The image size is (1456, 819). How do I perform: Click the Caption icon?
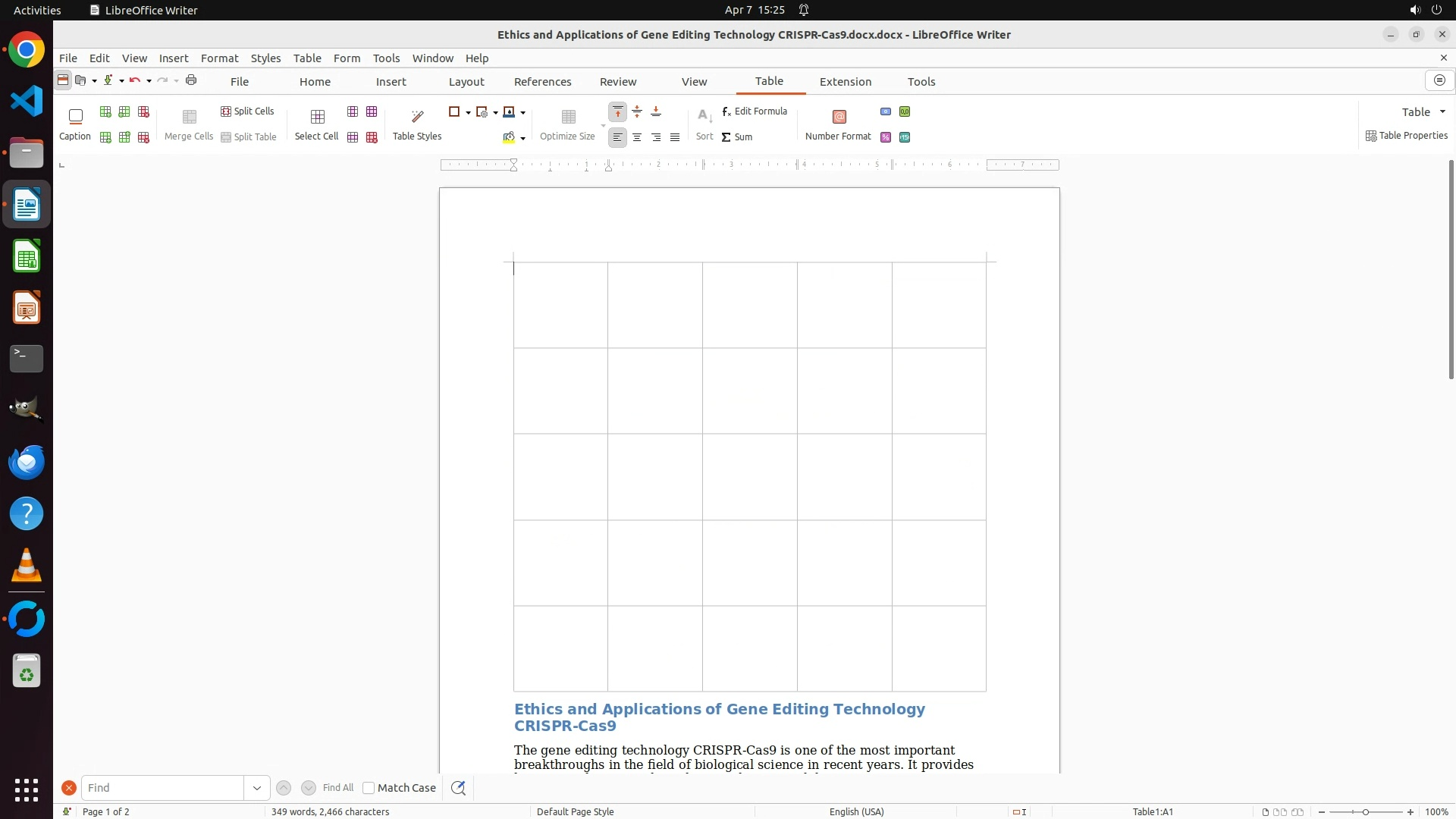[75, 117]
